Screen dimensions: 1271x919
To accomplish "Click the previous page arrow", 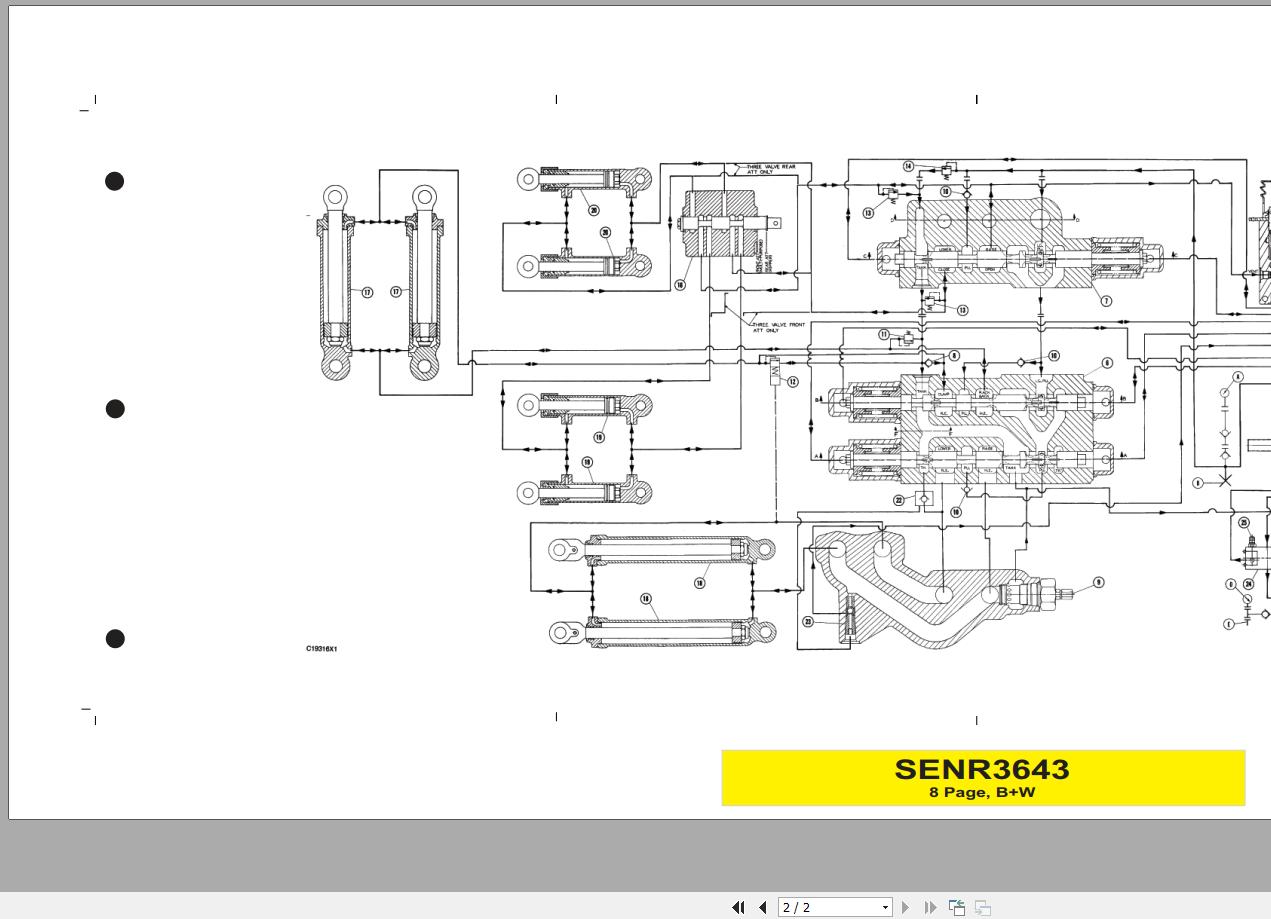I will point(761,907).
